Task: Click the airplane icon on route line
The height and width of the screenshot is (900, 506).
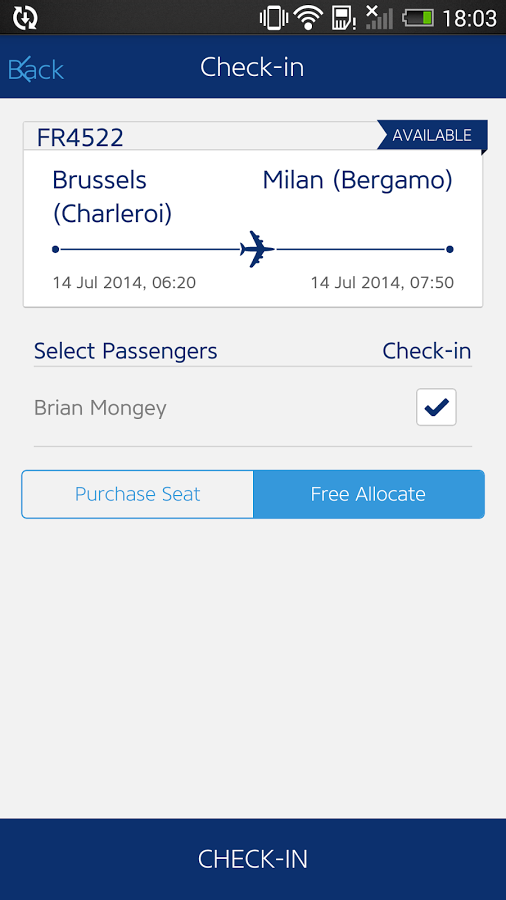Action: [257, 249]
